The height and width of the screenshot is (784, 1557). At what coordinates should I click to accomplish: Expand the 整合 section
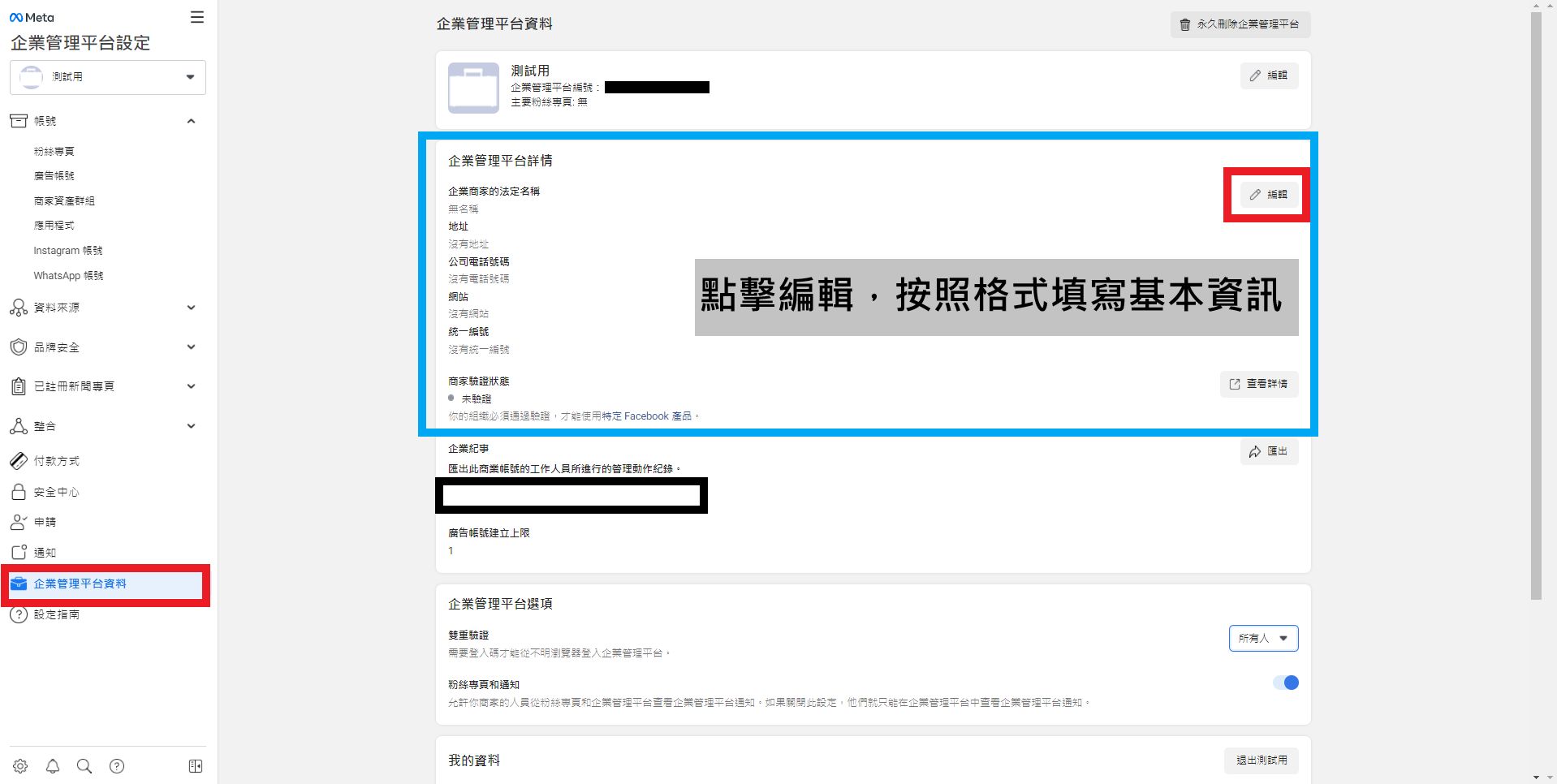192,426
